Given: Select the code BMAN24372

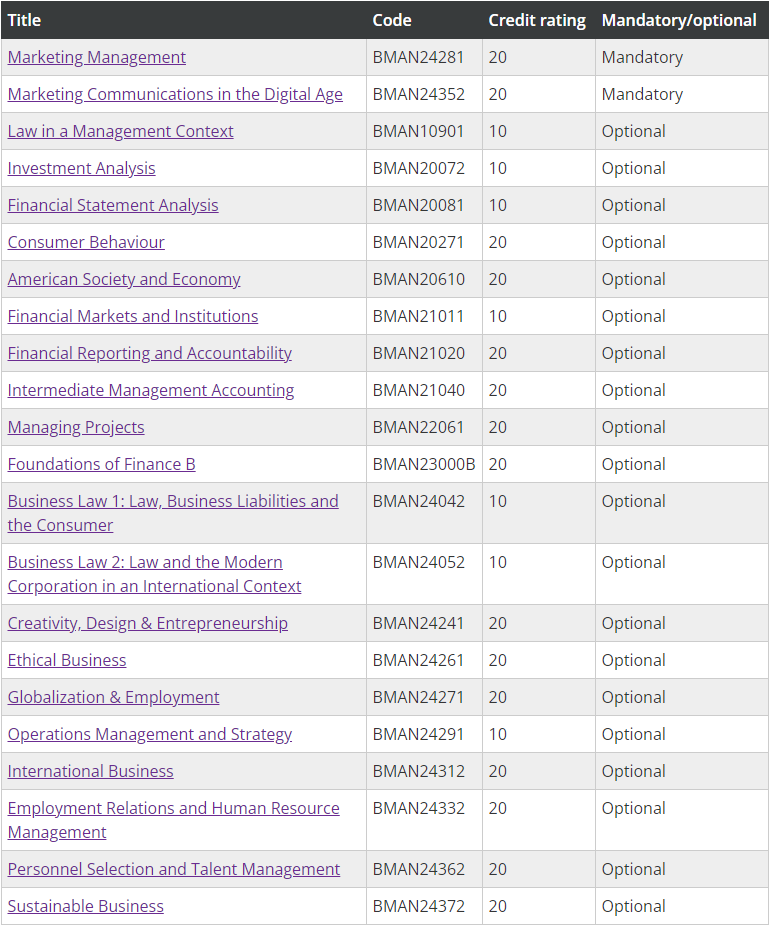Looking at the screenshot, I should pyautogui.click(x=418, y=907).
